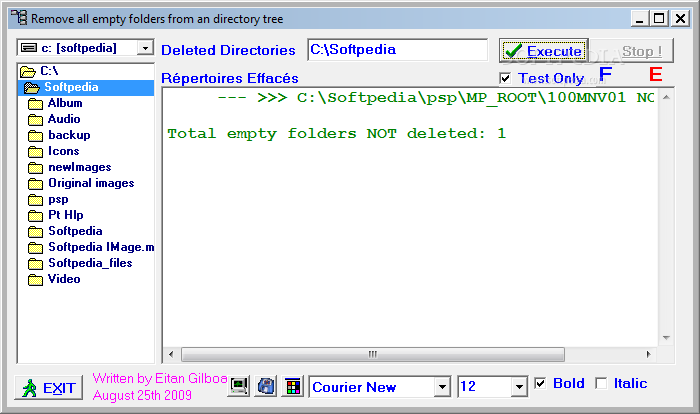The height and width of the screenshot is (414, 700).
Task: Select the Softpedia IMage.m folder
Action: [x=91, y=247]
